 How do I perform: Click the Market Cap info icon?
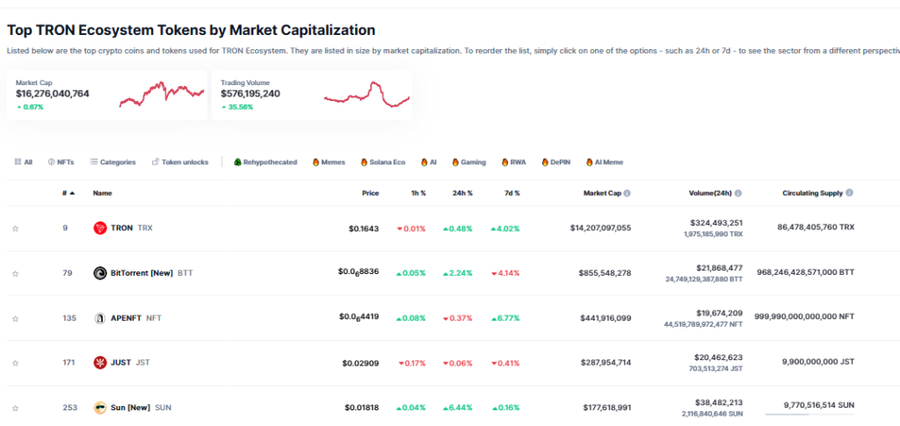(x=627, y=193)
